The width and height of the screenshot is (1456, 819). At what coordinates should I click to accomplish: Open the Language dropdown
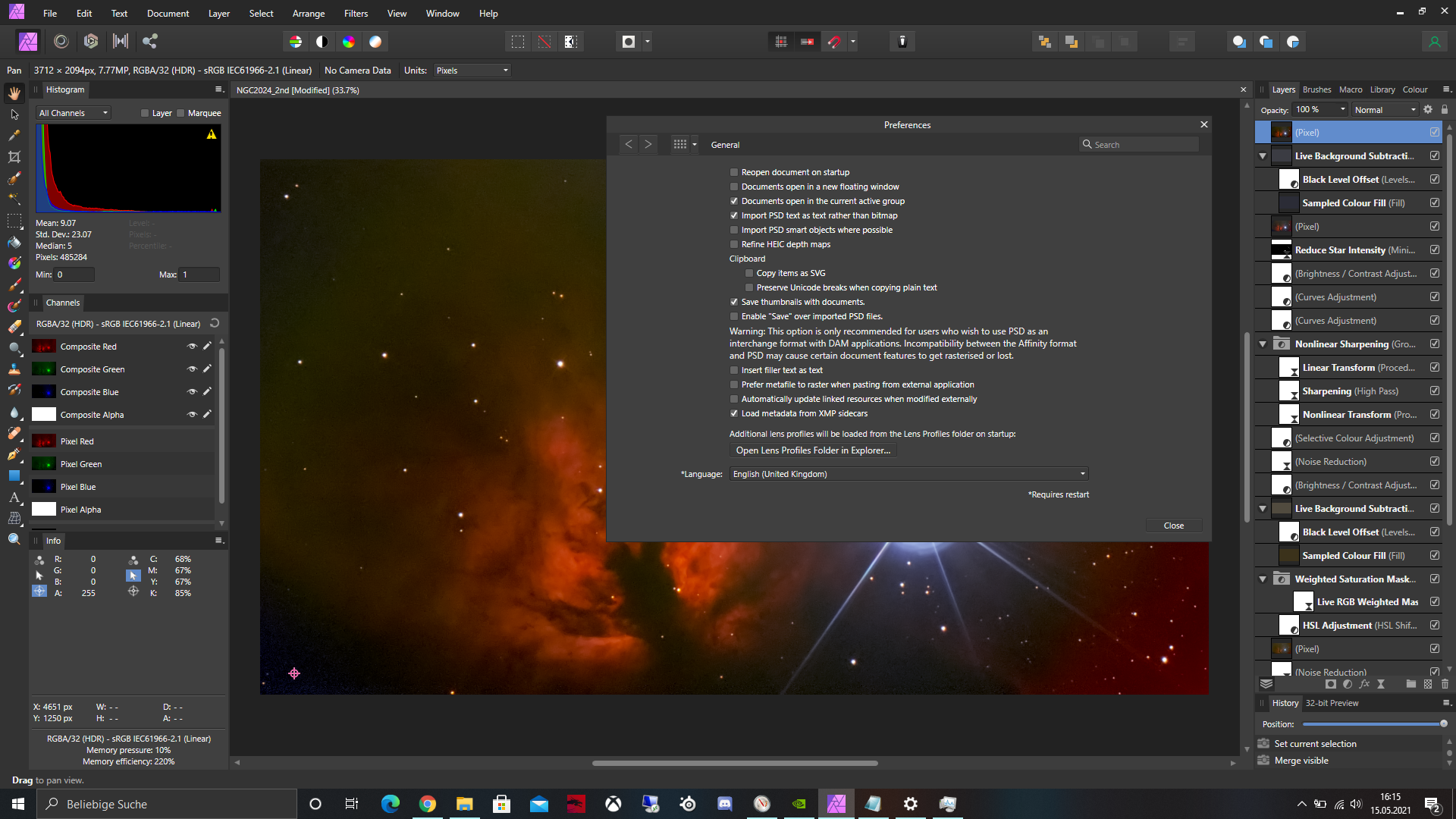(908, 474)
